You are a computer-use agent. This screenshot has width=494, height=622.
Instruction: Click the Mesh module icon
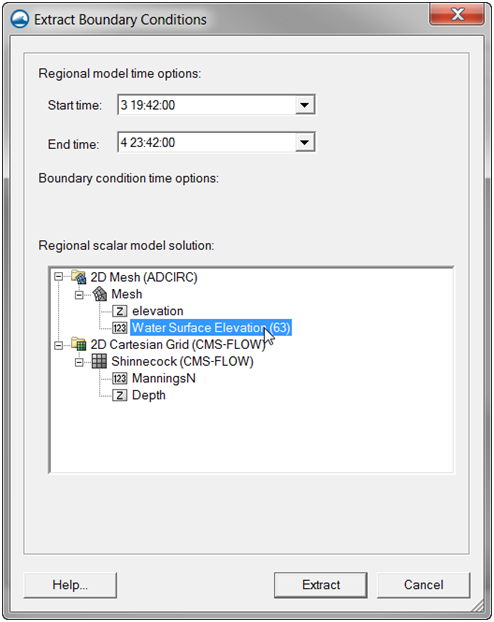tap(100, 294)
